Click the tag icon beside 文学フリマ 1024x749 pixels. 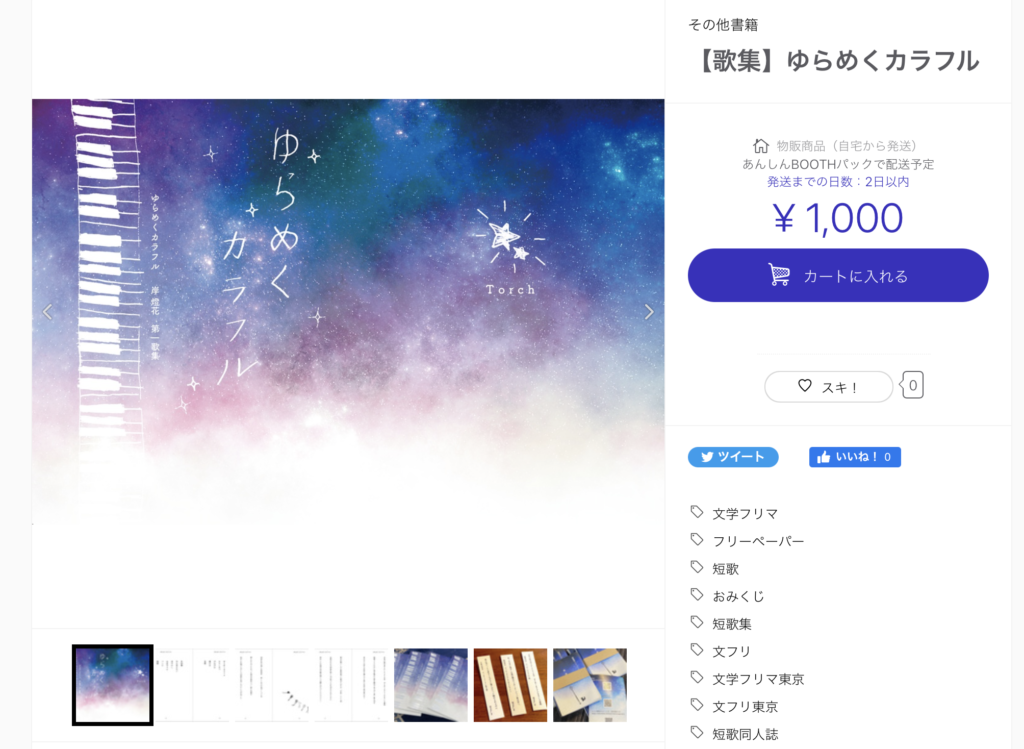coord(697,512)
